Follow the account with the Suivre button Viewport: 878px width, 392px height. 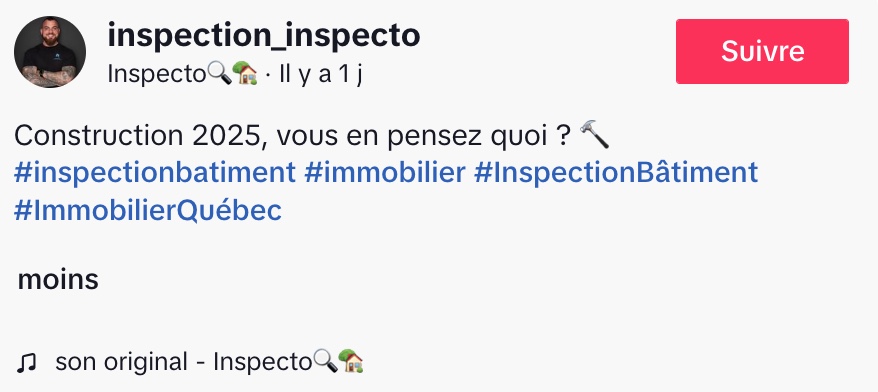[762, 52]
